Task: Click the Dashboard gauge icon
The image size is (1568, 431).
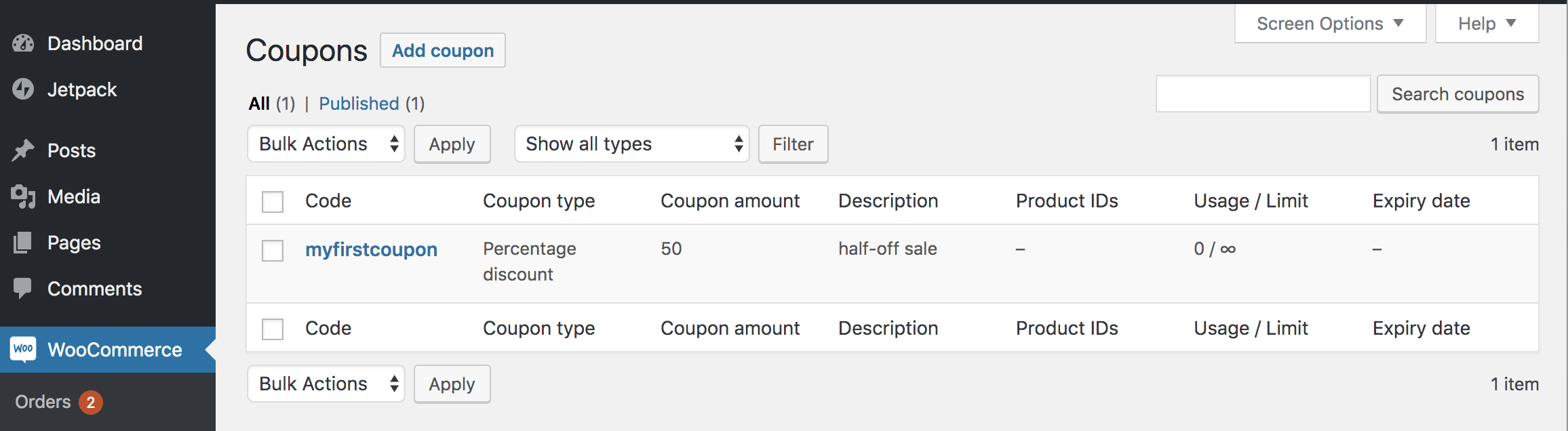Action: coord(23,43)
